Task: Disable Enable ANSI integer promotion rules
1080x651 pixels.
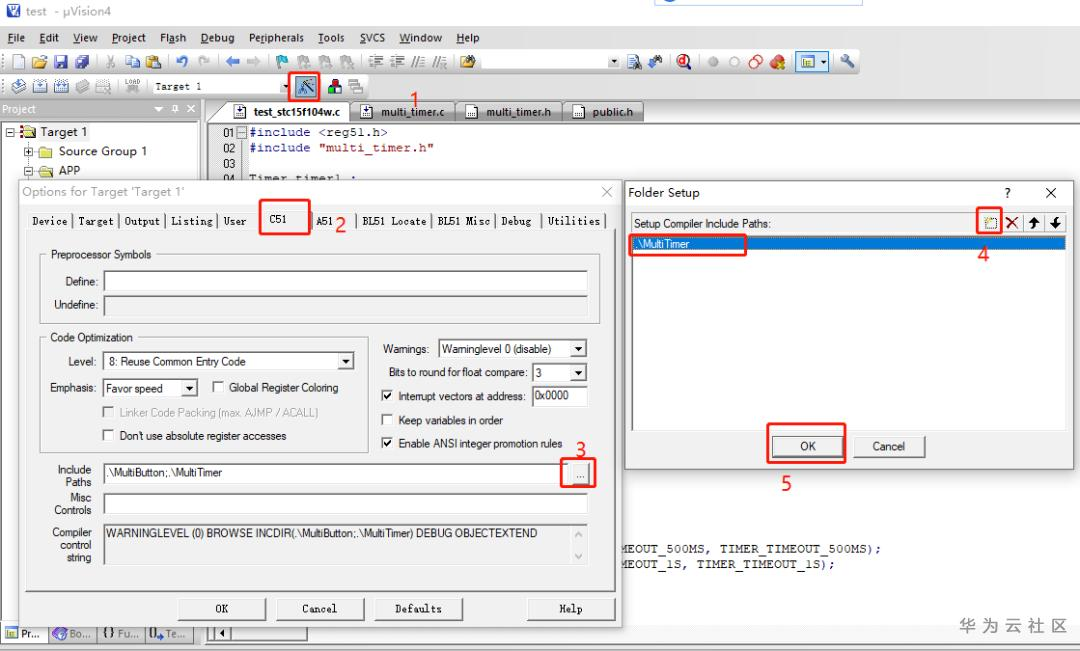Action: pos(387,443)
